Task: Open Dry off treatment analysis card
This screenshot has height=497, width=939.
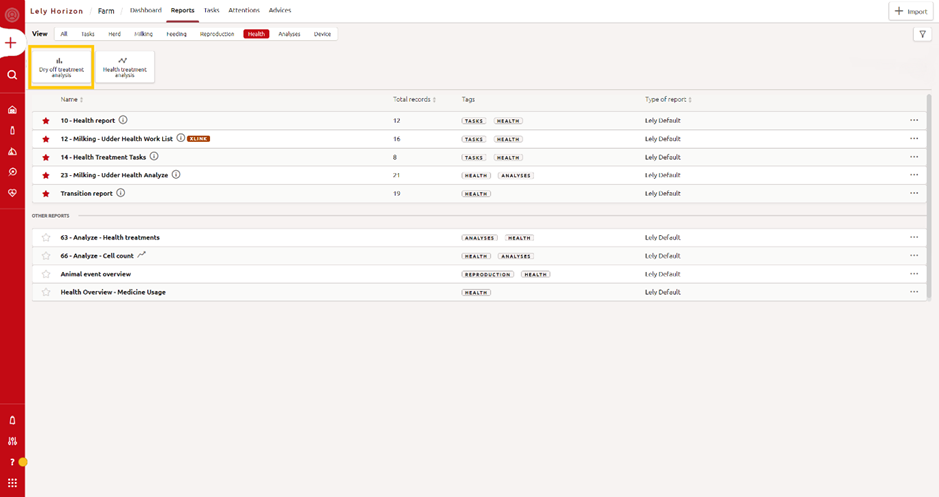Action: pos(62,67)
